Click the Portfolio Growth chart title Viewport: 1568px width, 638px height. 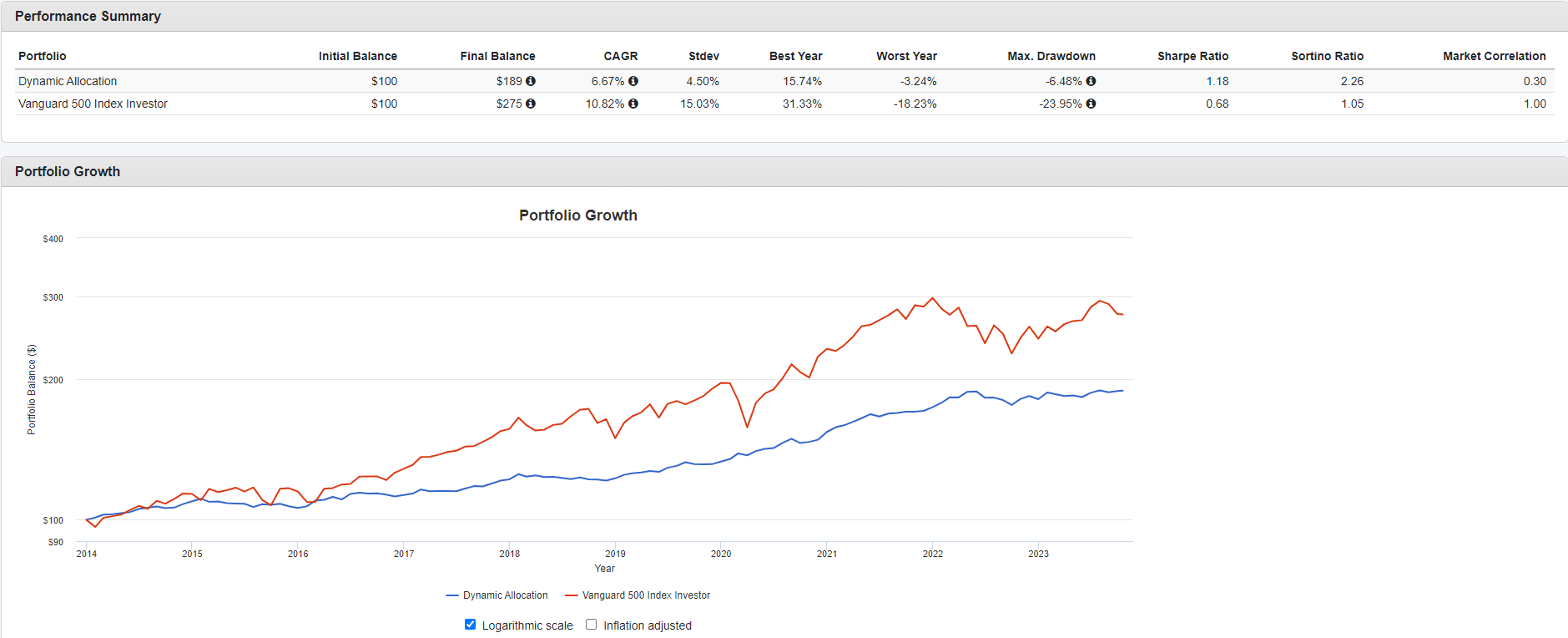(577, 215)
